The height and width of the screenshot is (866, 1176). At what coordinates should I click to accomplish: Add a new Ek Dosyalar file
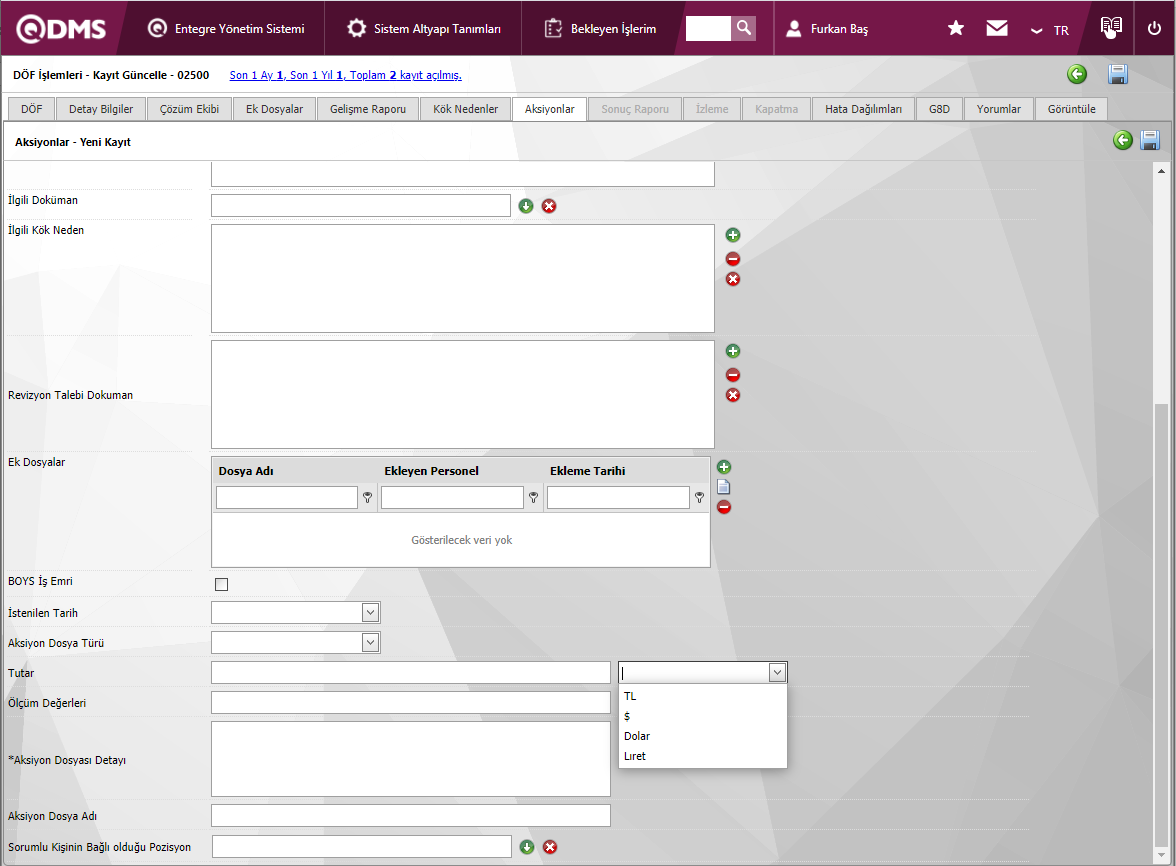724,467
